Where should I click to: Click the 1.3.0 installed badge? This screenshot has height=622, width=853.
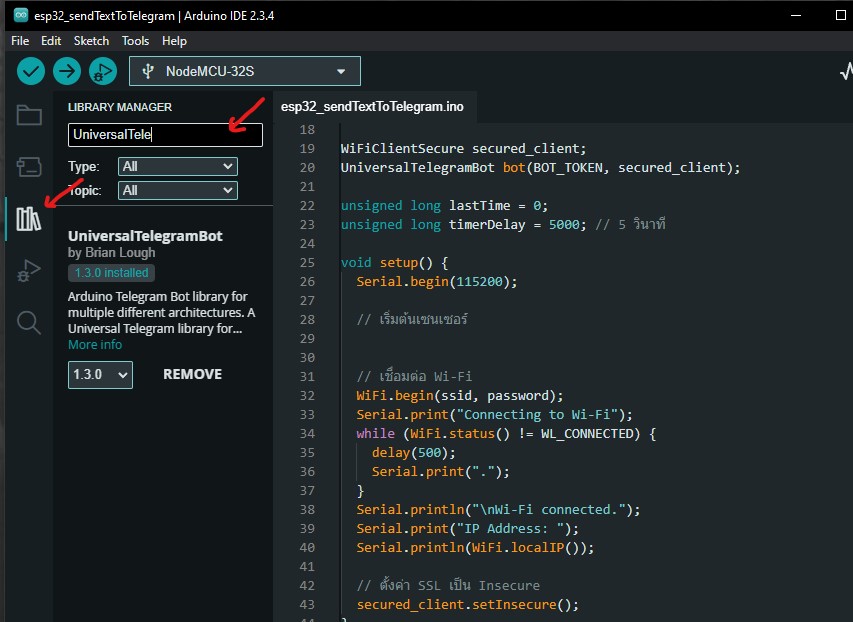111,273
